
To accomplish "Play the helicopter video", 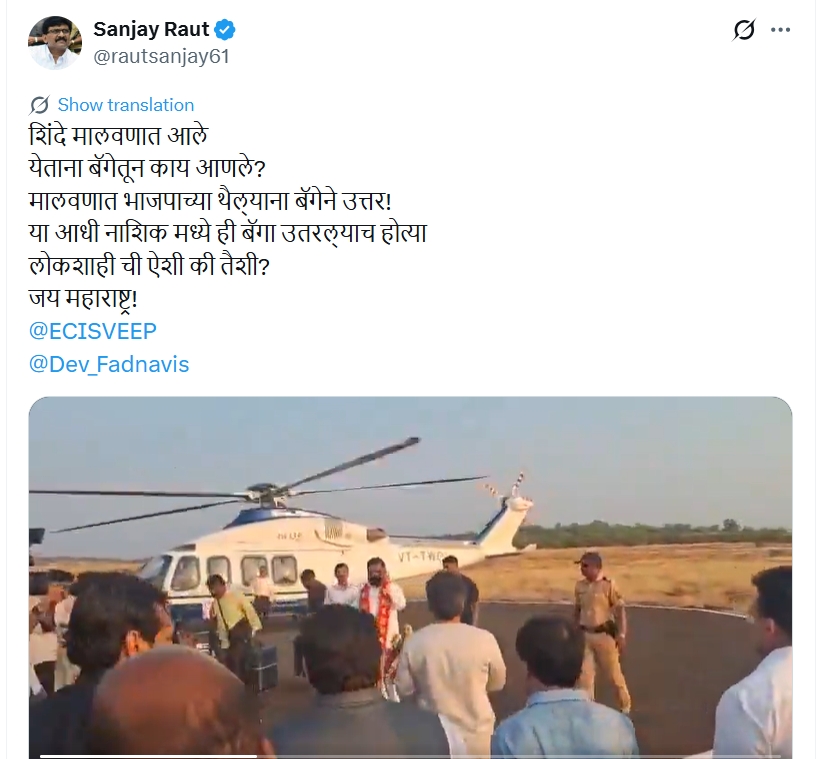I will click(410, 578).
